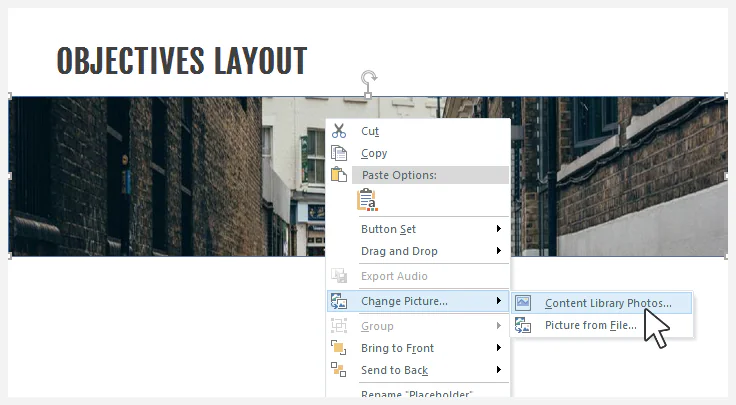The image size is (736, 405).
Task: Select Bring to Front entry
Action: point(418,348)
